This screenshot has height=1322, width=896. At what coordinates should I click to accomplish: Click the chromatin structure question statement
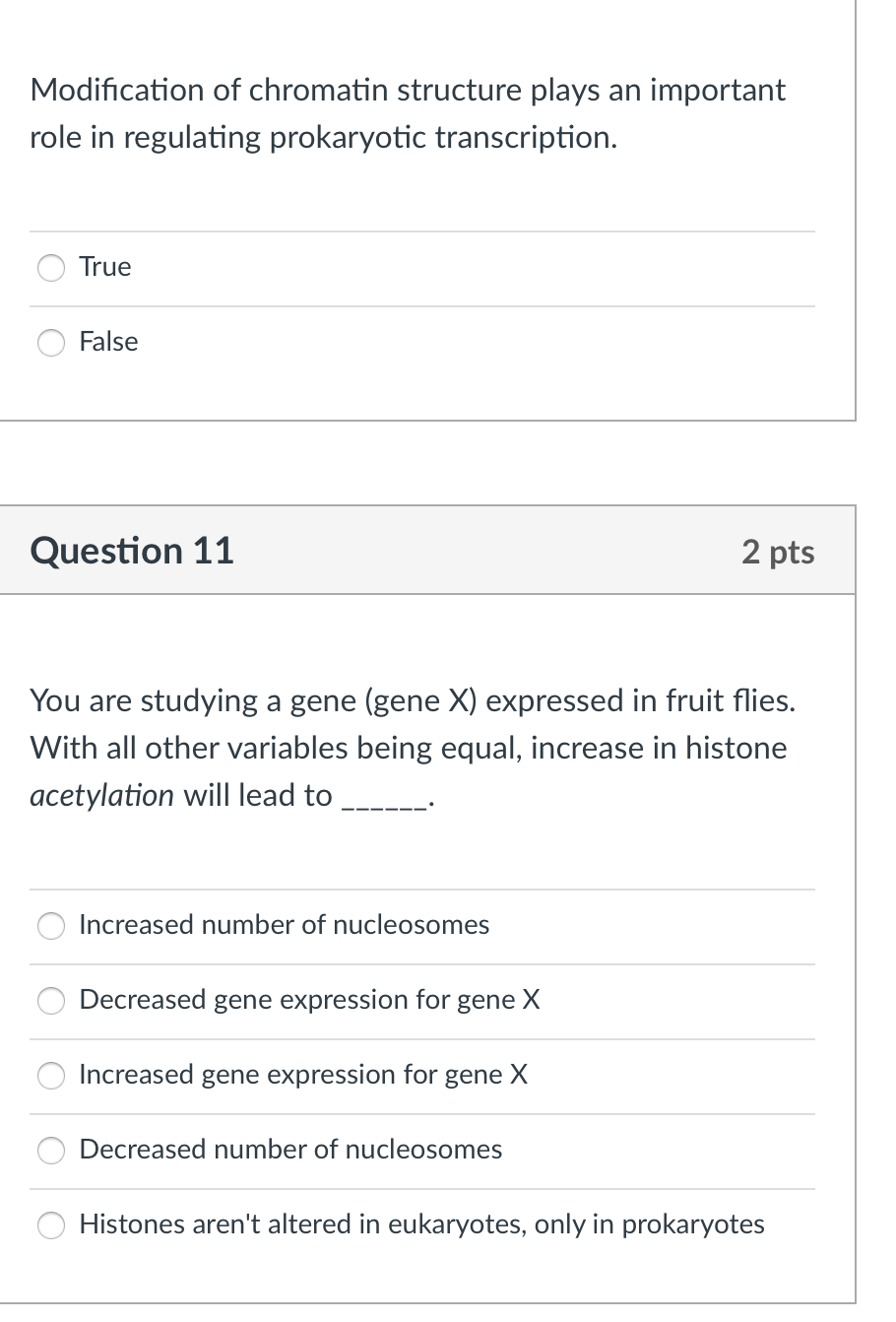(408, 113)
